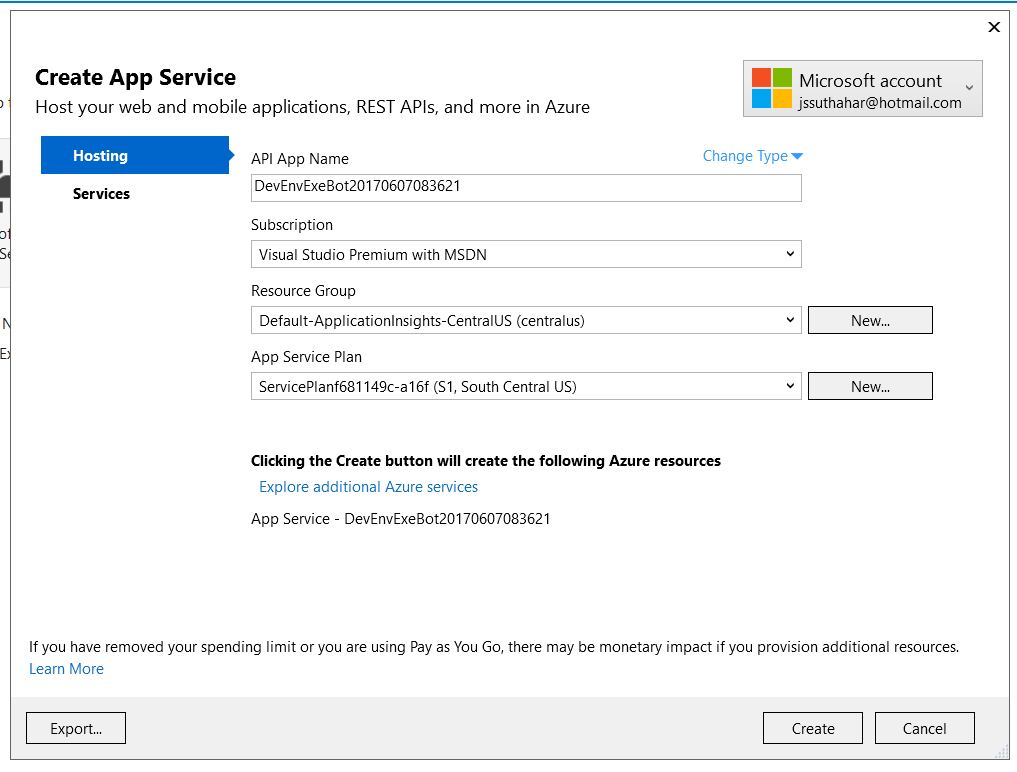
Task: Click the dialog resize grip corner
Action: (x=1002, y=753)
